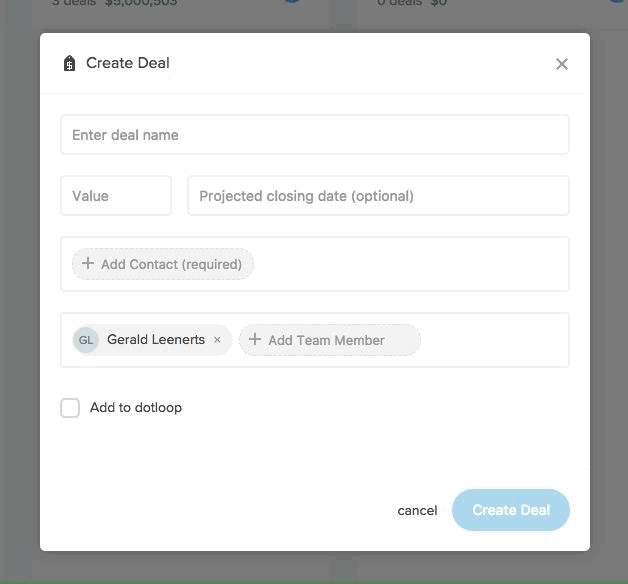The image size is (628, 584).
Task: Click empty space in team member box
Action: pos(495,340)
